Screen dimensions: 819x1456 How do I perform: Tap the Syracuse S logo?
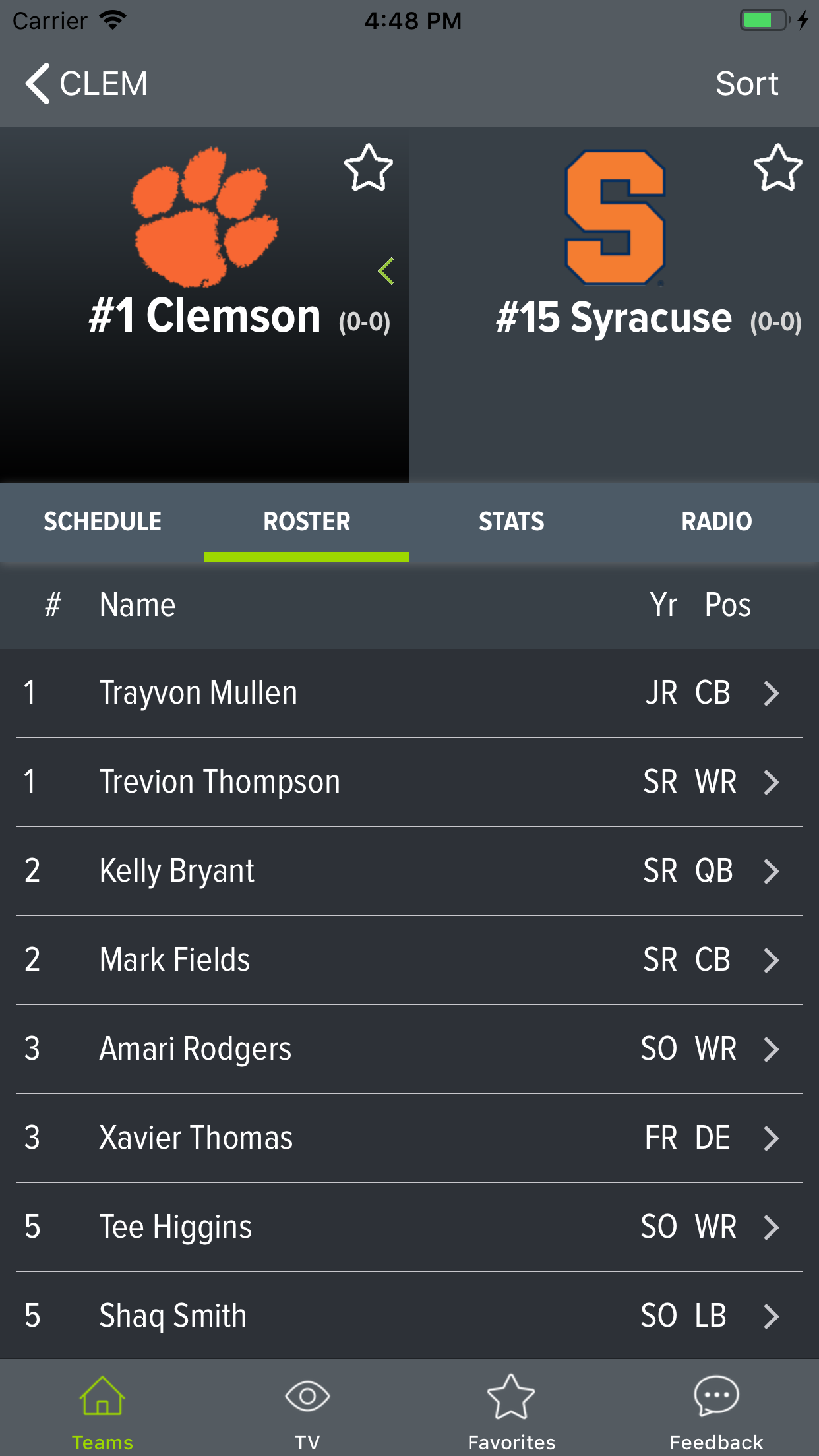click(615, 217)
